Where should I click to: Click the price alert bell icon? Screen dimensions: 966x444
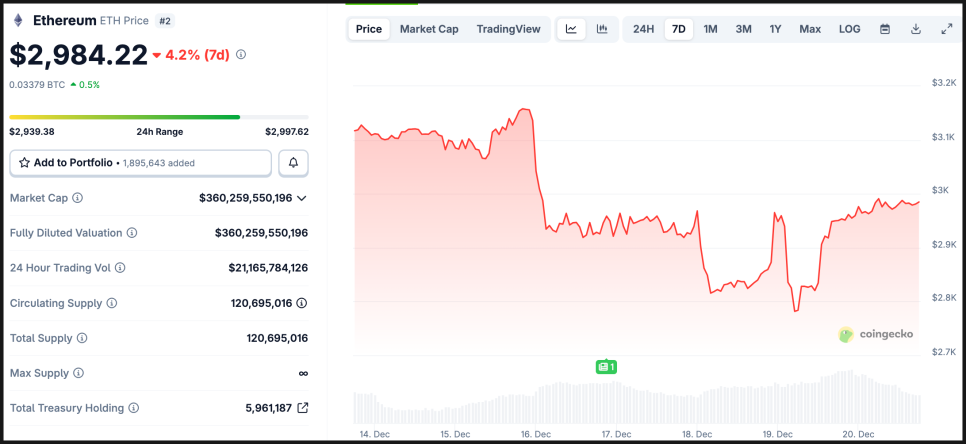click(x=294, y=162)
